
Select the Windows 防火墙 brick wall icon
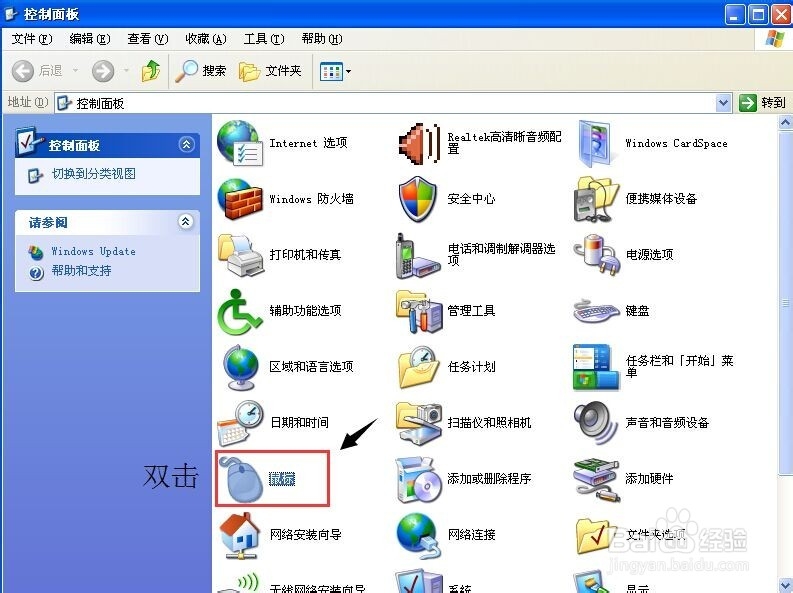coord(240,199)
